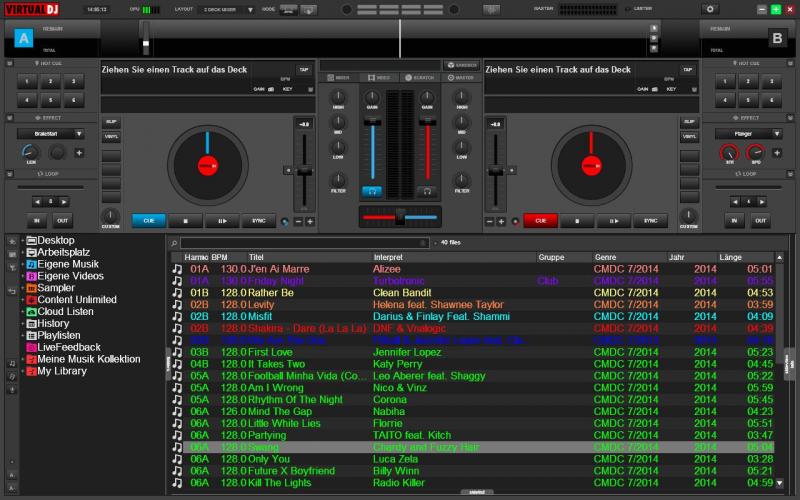The height and width of the screenshot is (500, 800).
Task: Open settings with the top gear icon
Action: coord(711,9)
